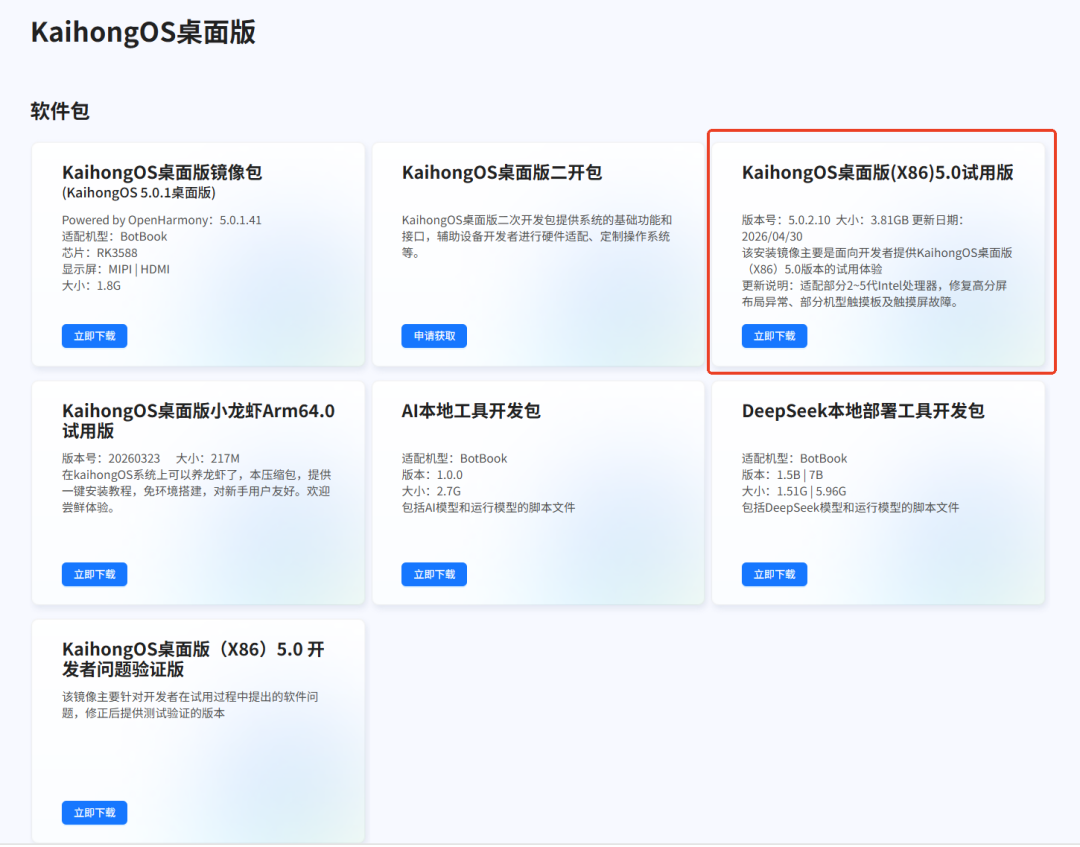Screen dimensions: 1080x847
Task: Click the KaihongOS桌面版二开包 card title
Action: (502, 172)
